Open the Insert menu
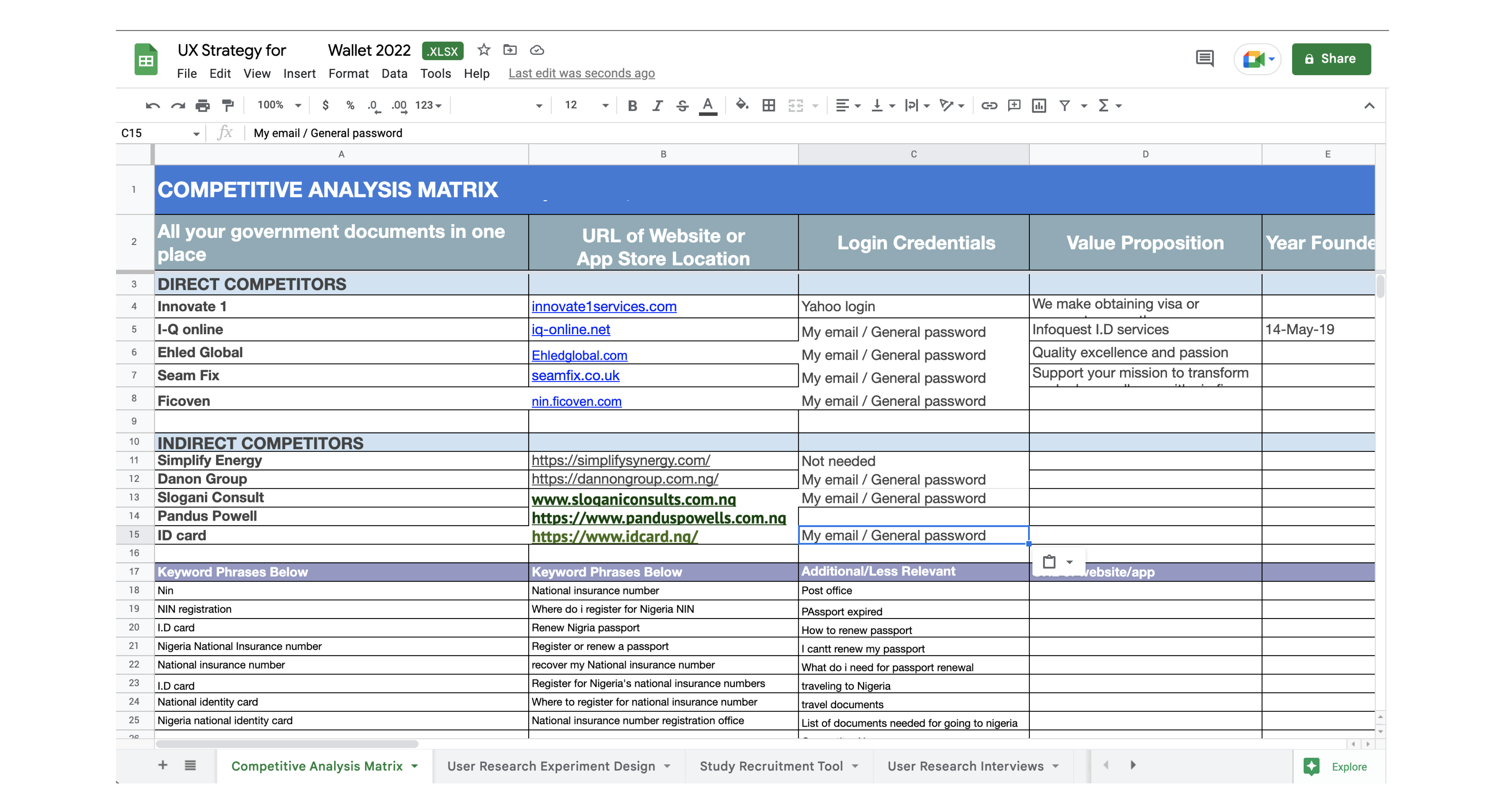The width and height of the screenshot is (1505, 812). coord(299,73)
